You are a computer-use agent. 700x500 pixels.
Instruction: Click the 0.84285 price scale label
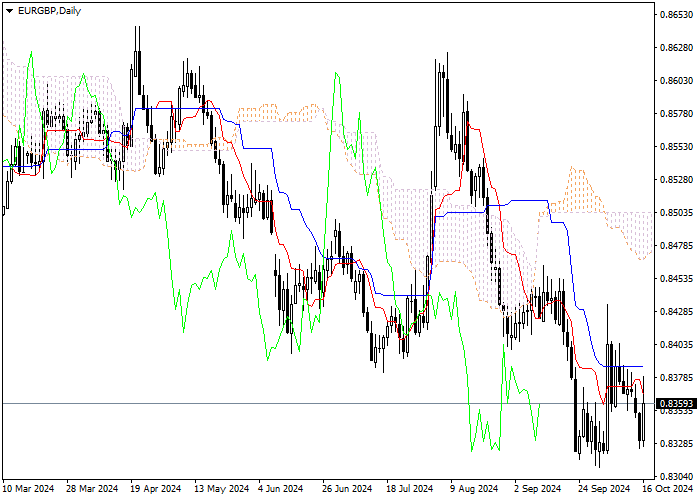point(677,312)
